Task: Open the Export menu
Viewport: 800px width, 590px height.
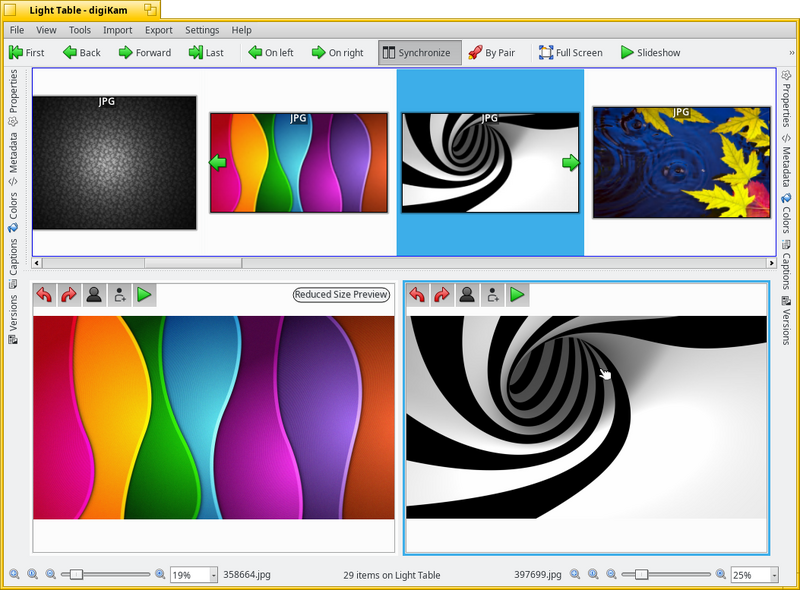Action: pyautogui.click(x=159, y=30)
